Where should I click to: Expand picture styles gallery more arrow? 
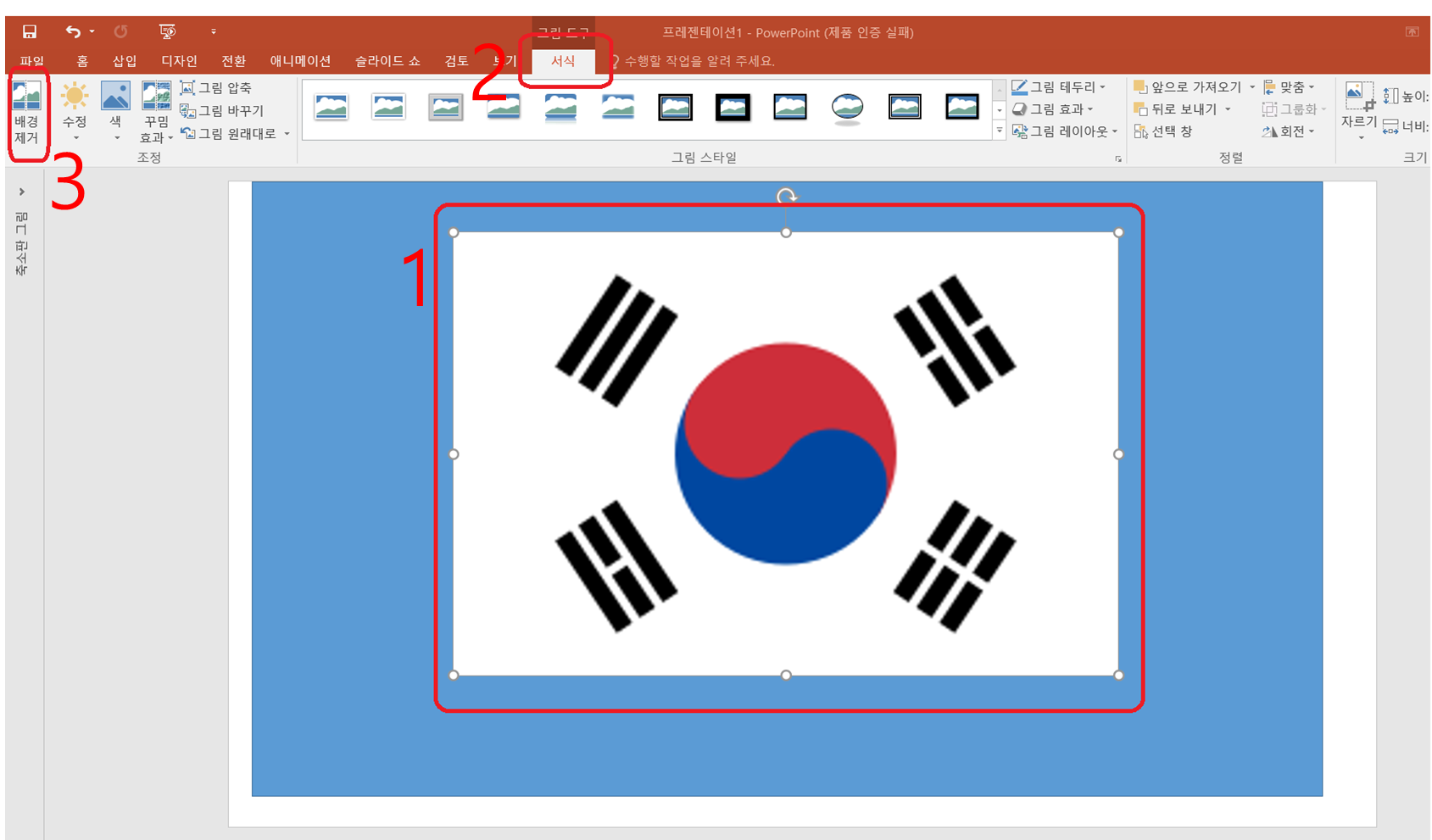1000,131
